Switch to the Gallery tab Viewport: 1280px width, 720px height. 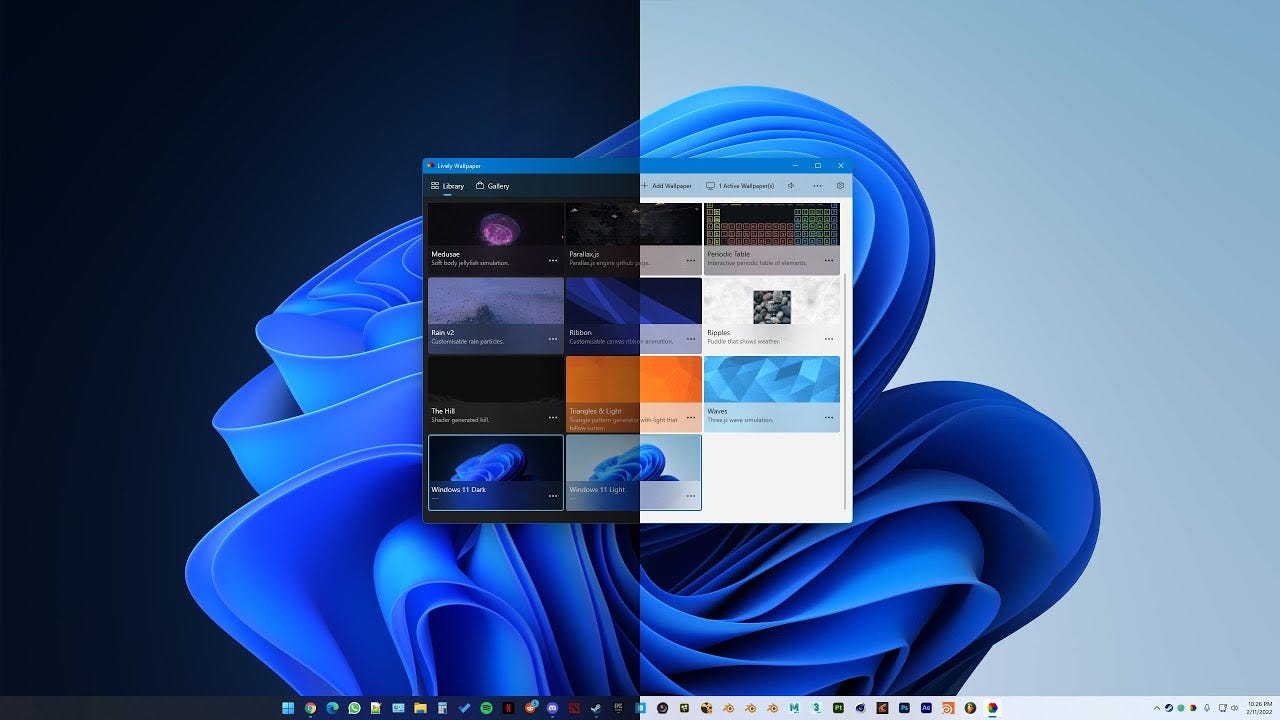click(x=493, y=186)
